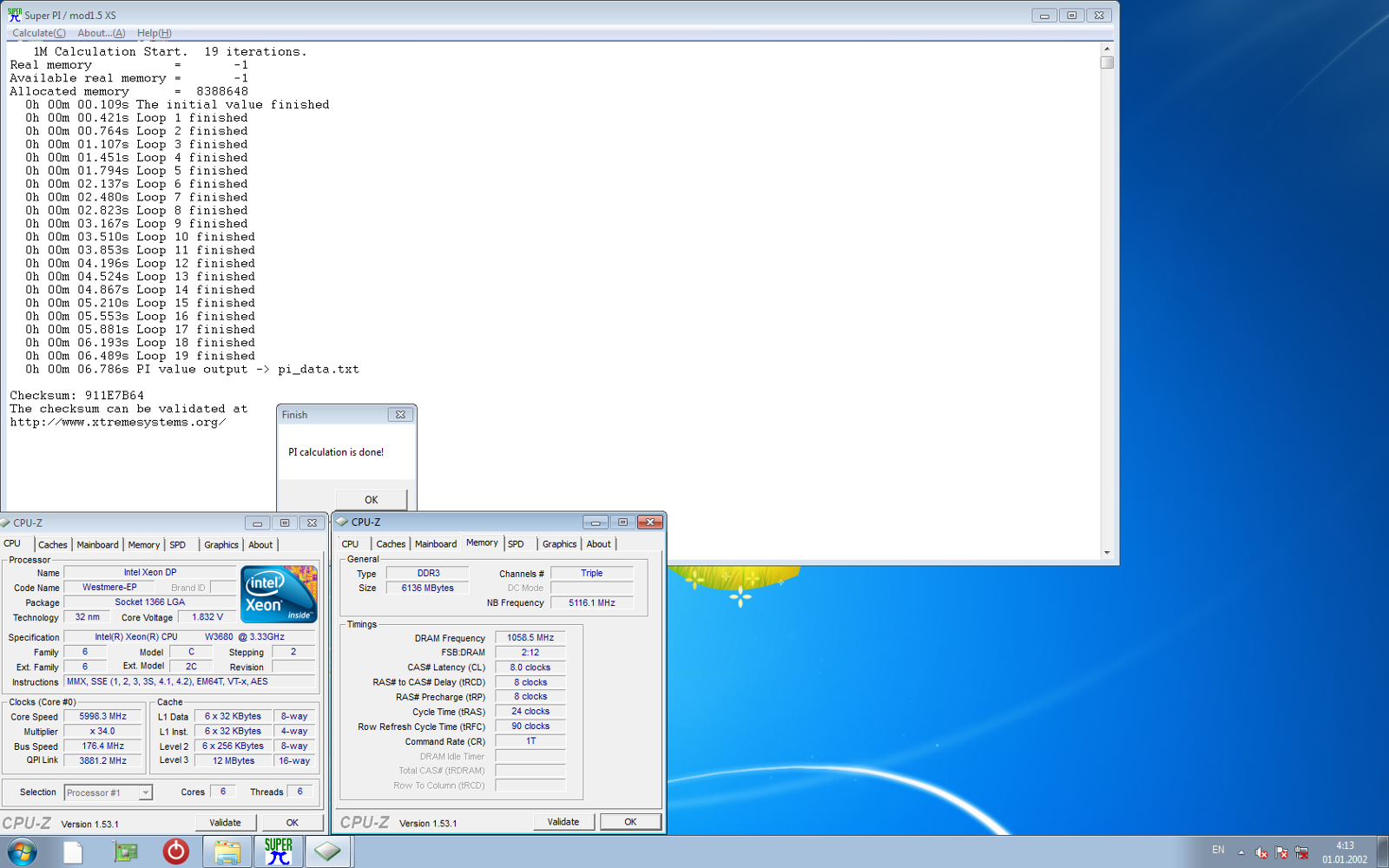Click OK in the Finish dialog
The height and width of the screenshot is (868, 1389).
[371, 499]
